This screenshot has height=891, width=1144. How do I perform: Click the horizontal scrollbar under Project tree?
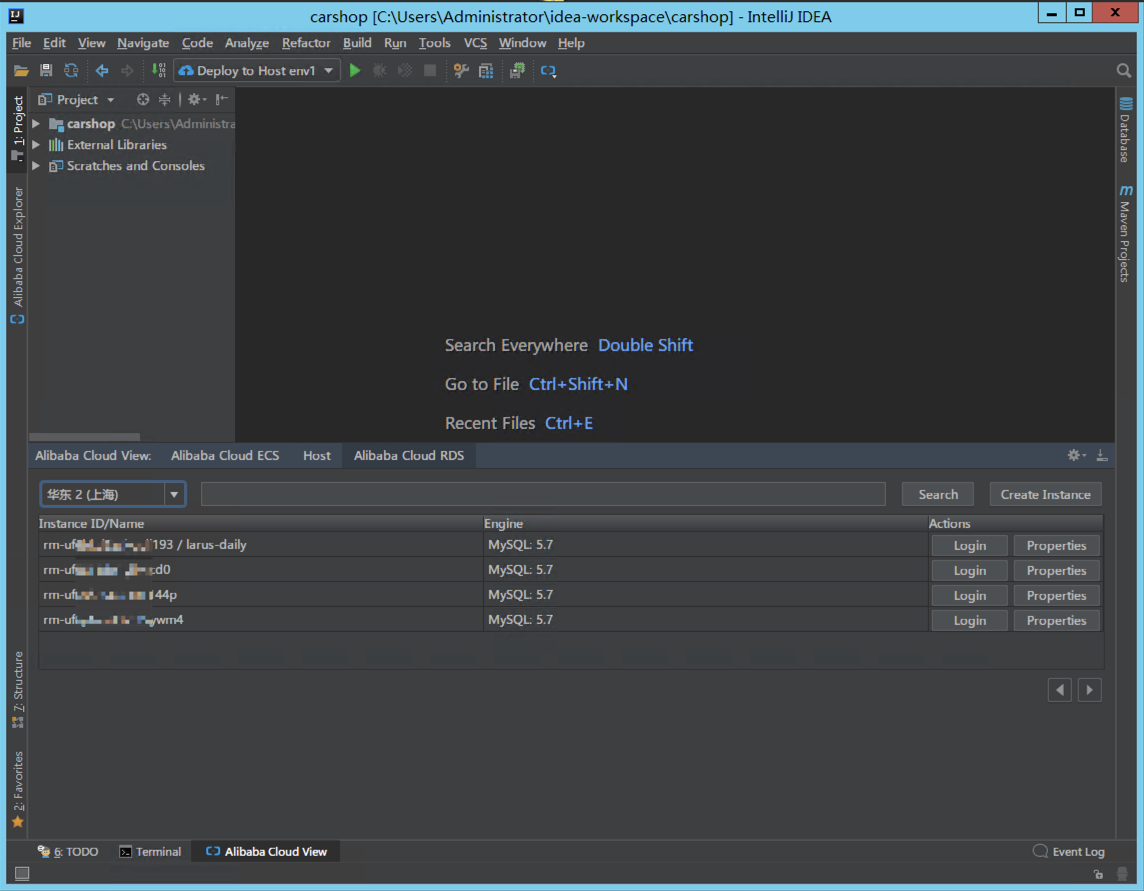(x=85, y=437)
